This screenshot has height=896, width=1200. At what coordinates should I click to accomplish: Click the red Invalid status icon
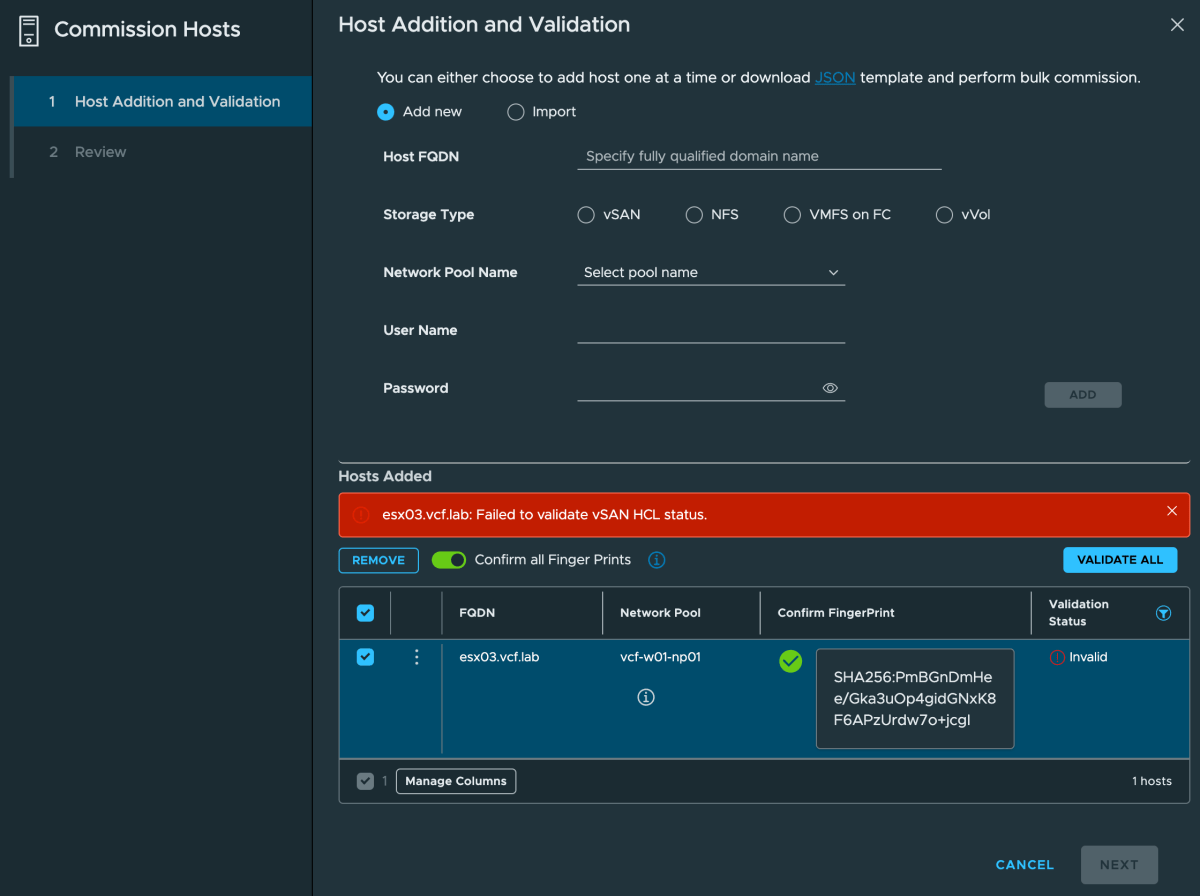click(1057, 658)
